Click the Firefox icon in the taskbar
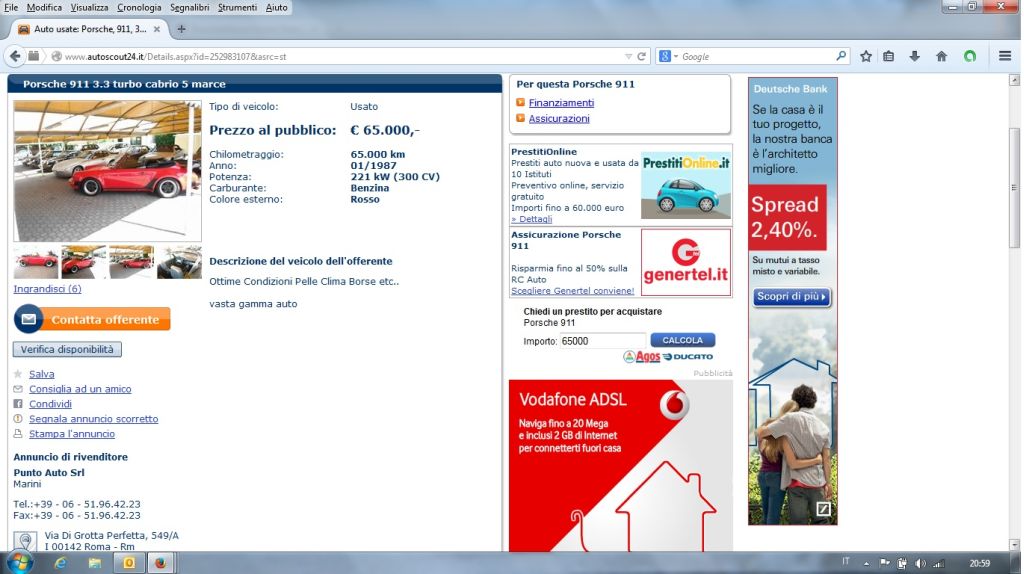 tap(160, 563)
